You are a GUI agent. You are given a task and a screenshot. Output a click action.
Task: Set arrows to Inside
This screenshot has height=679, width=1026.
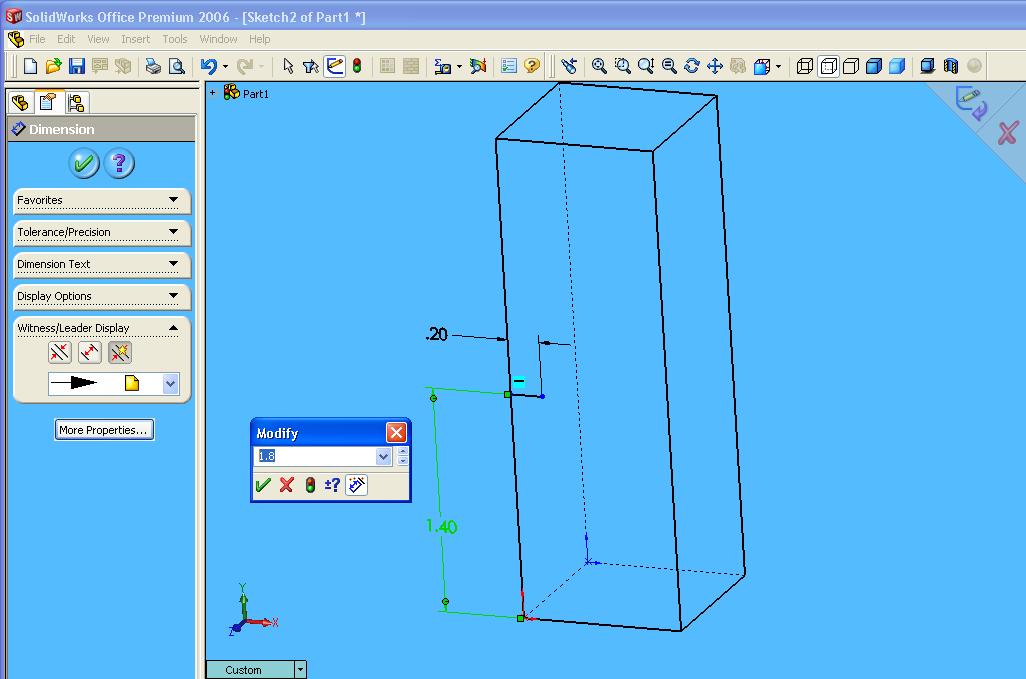[x=90, y=353]
